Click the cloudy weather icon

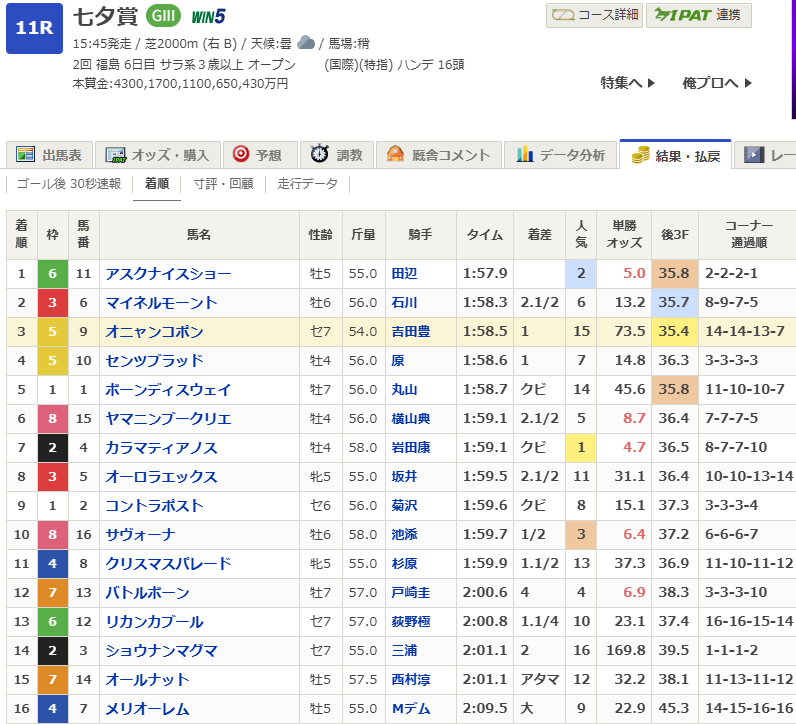point(306,43)
